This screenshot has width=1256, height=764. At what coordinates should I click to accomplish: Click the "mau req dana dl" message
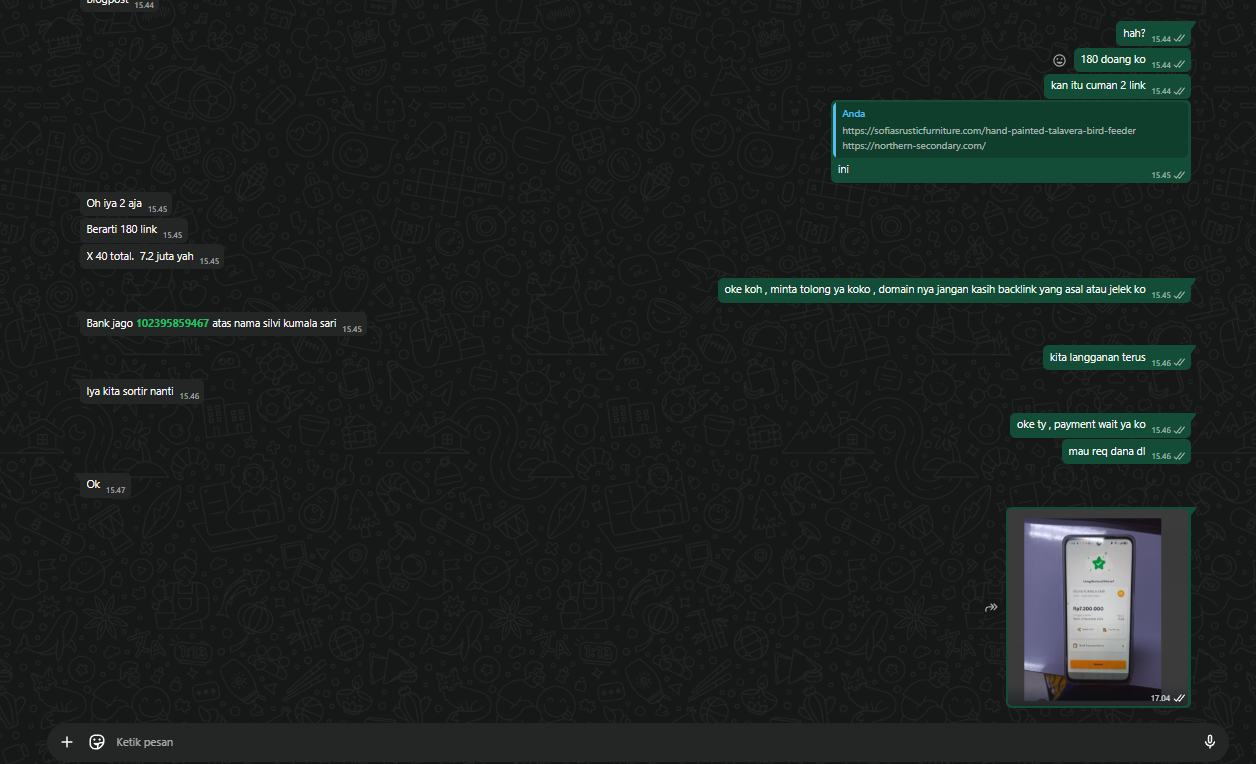click(1106, 451)
